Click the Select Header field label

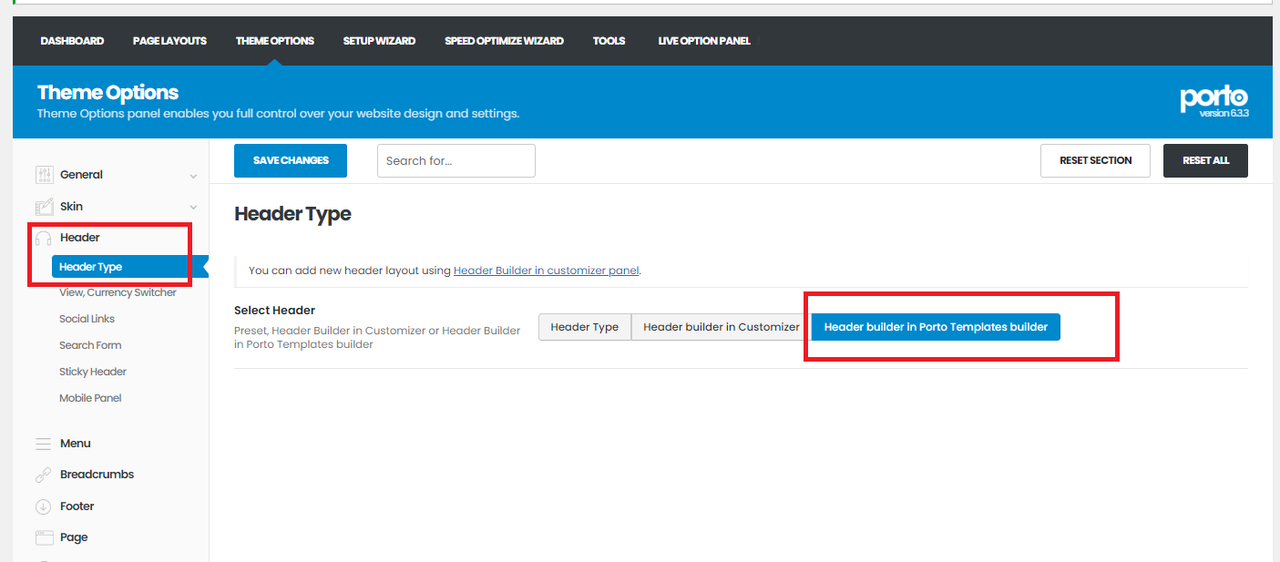click(x=275, y=311)
